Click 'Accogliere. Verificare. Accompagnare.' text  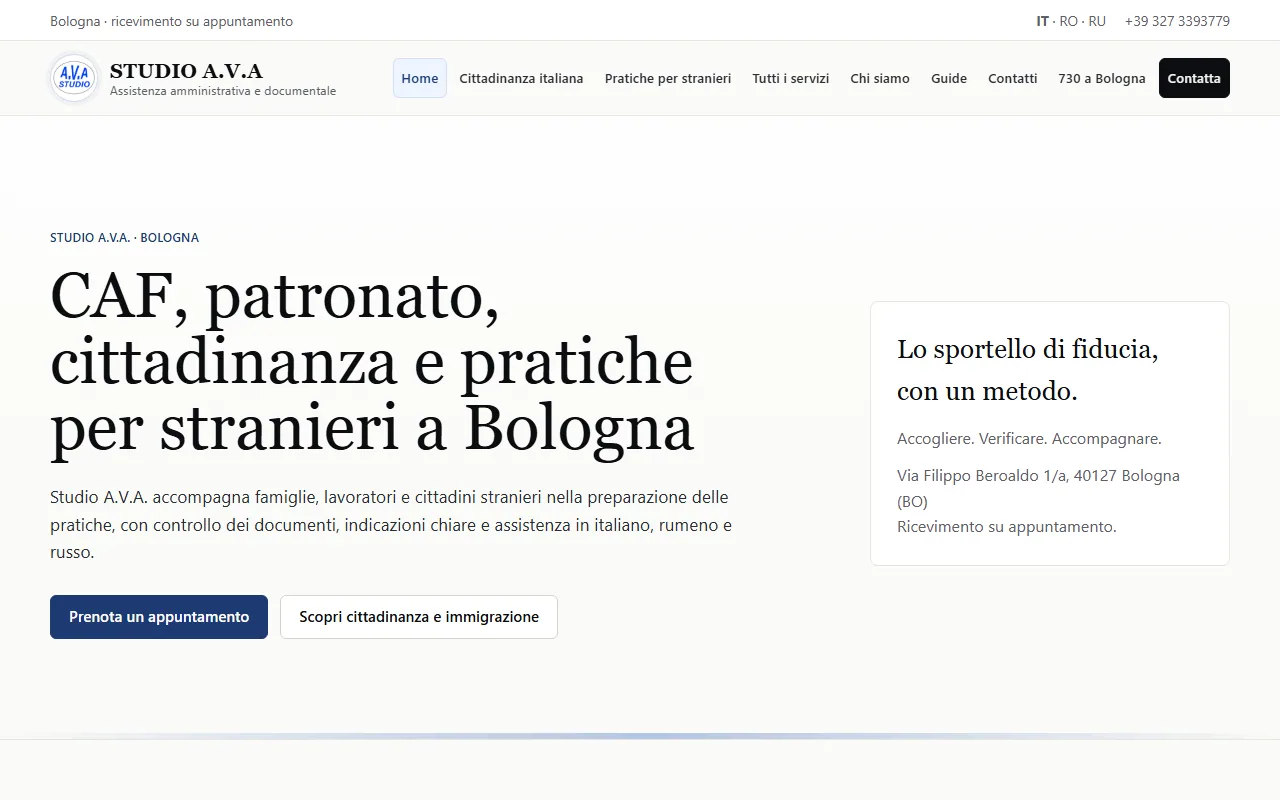coord(1029,439)
